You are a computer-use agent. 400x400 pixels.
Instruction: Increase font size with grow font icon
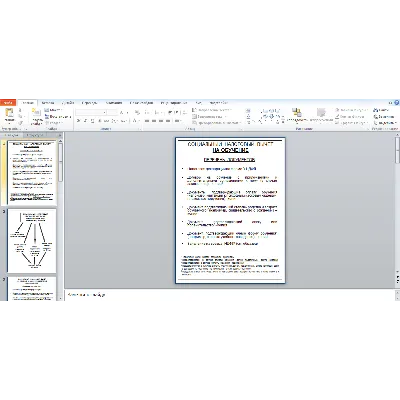(x=122, y=112)
